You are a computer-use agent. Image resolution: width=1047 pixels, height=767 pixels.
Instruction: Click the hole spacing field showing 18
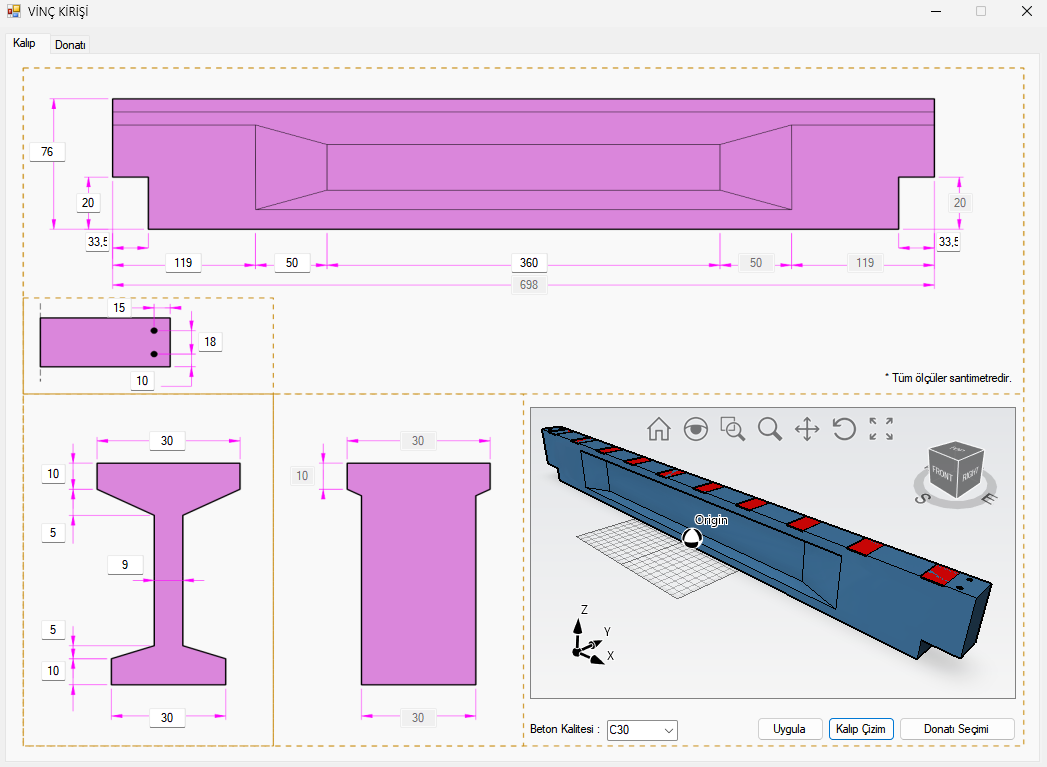click(x=210, y=342)
